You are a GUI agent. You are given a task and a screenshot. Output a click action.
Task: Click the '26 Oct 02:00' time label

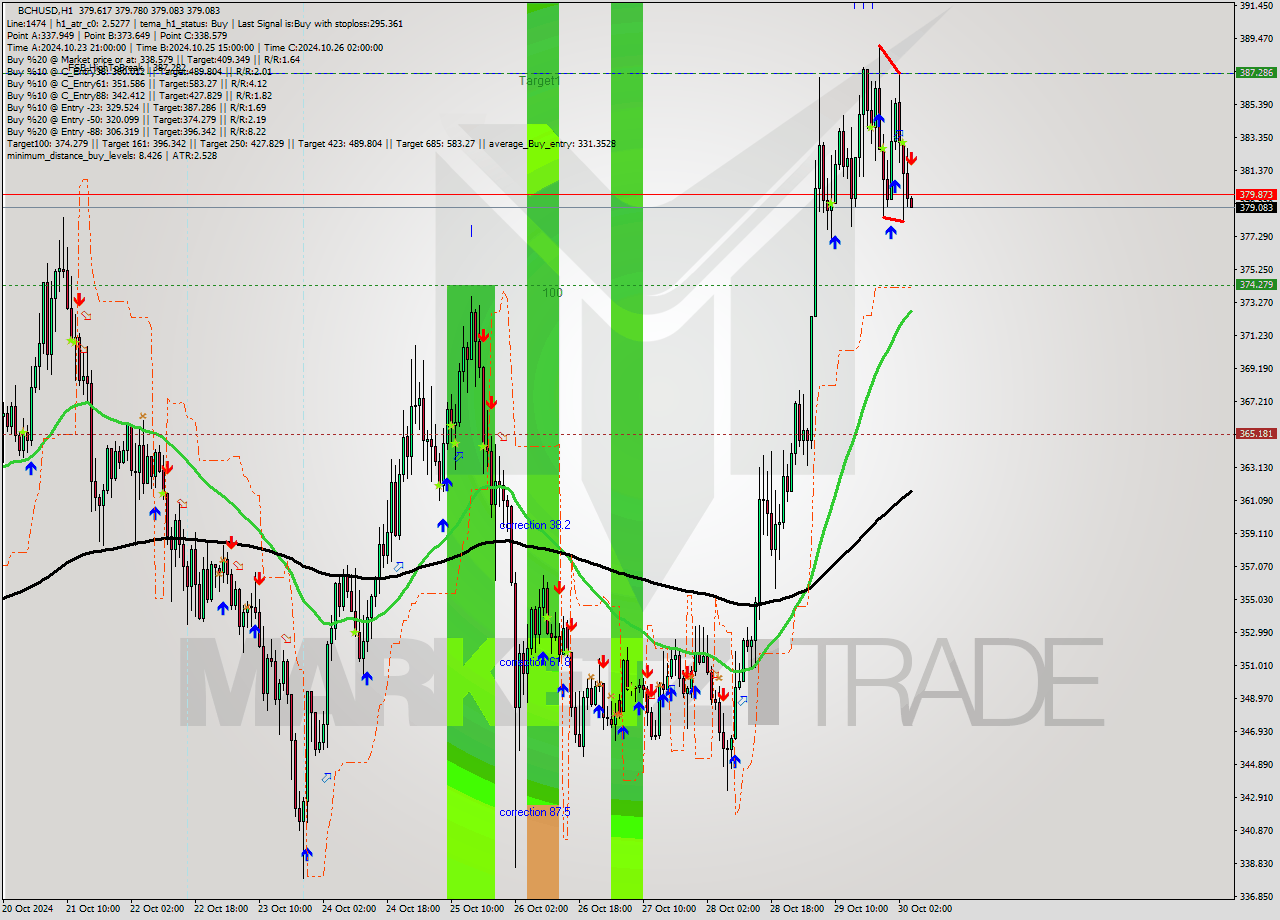point(540,909)
